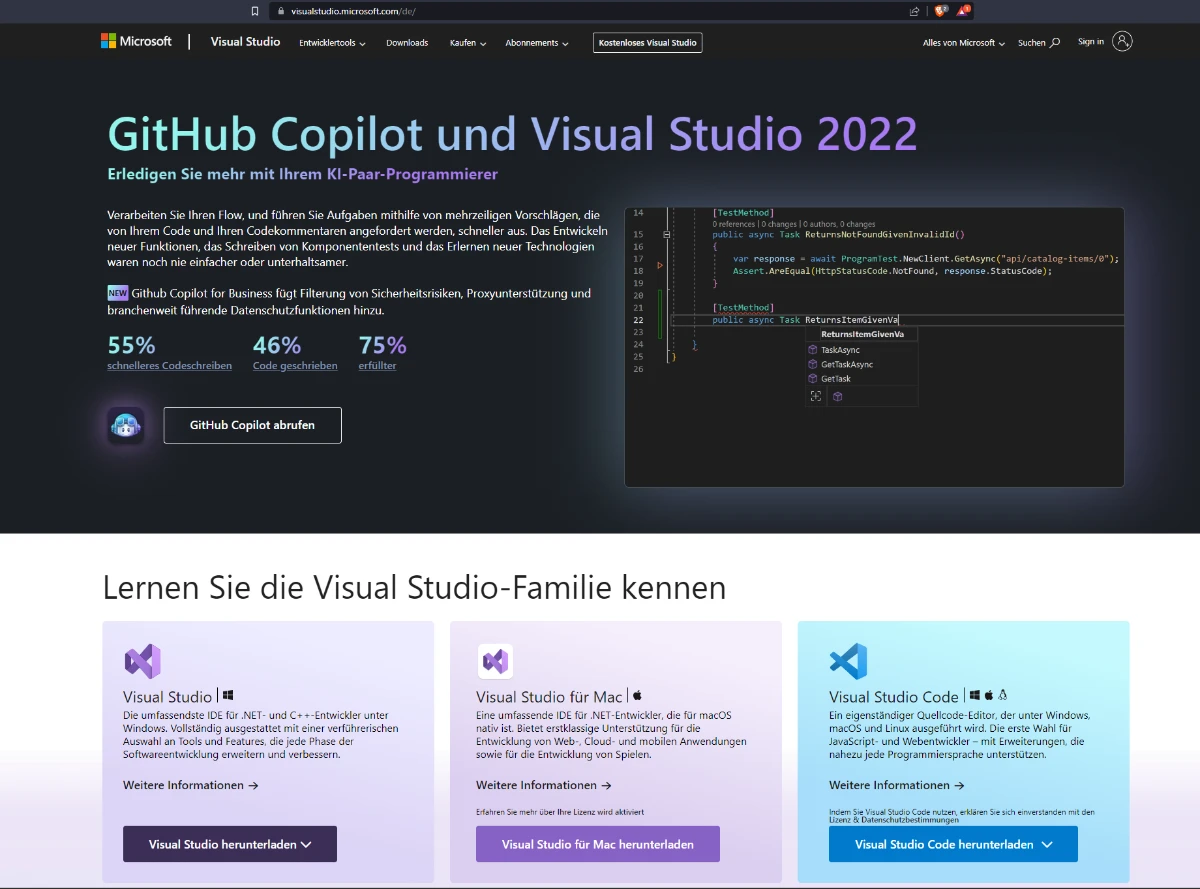Click the 46% statistic
1200x889 pixels.
pyautogui.click(x=277, y=345)
